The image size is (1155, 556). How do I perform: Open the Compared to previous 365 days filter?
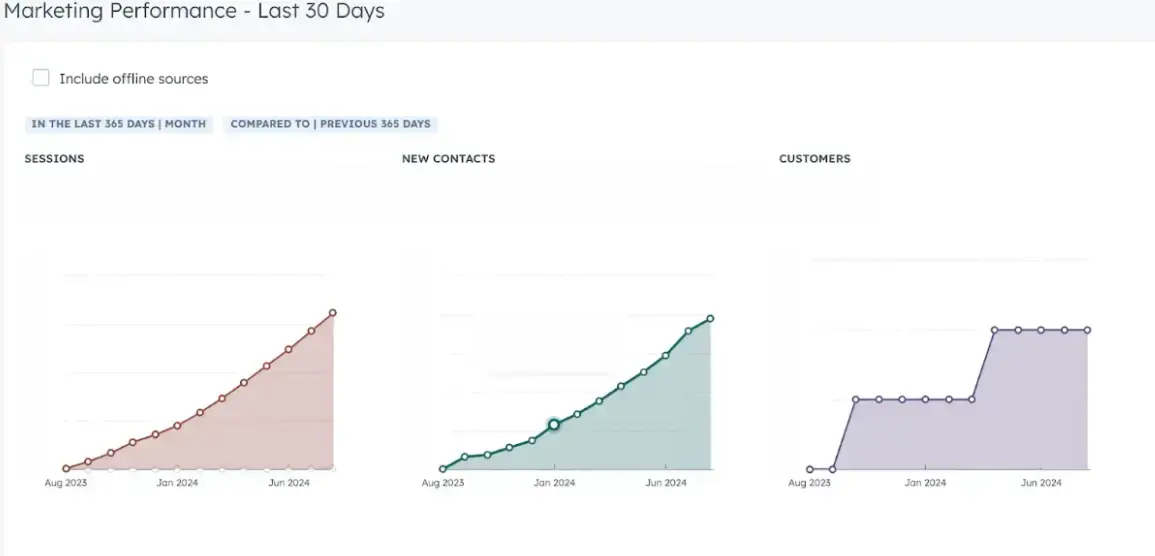pos(330,124)
